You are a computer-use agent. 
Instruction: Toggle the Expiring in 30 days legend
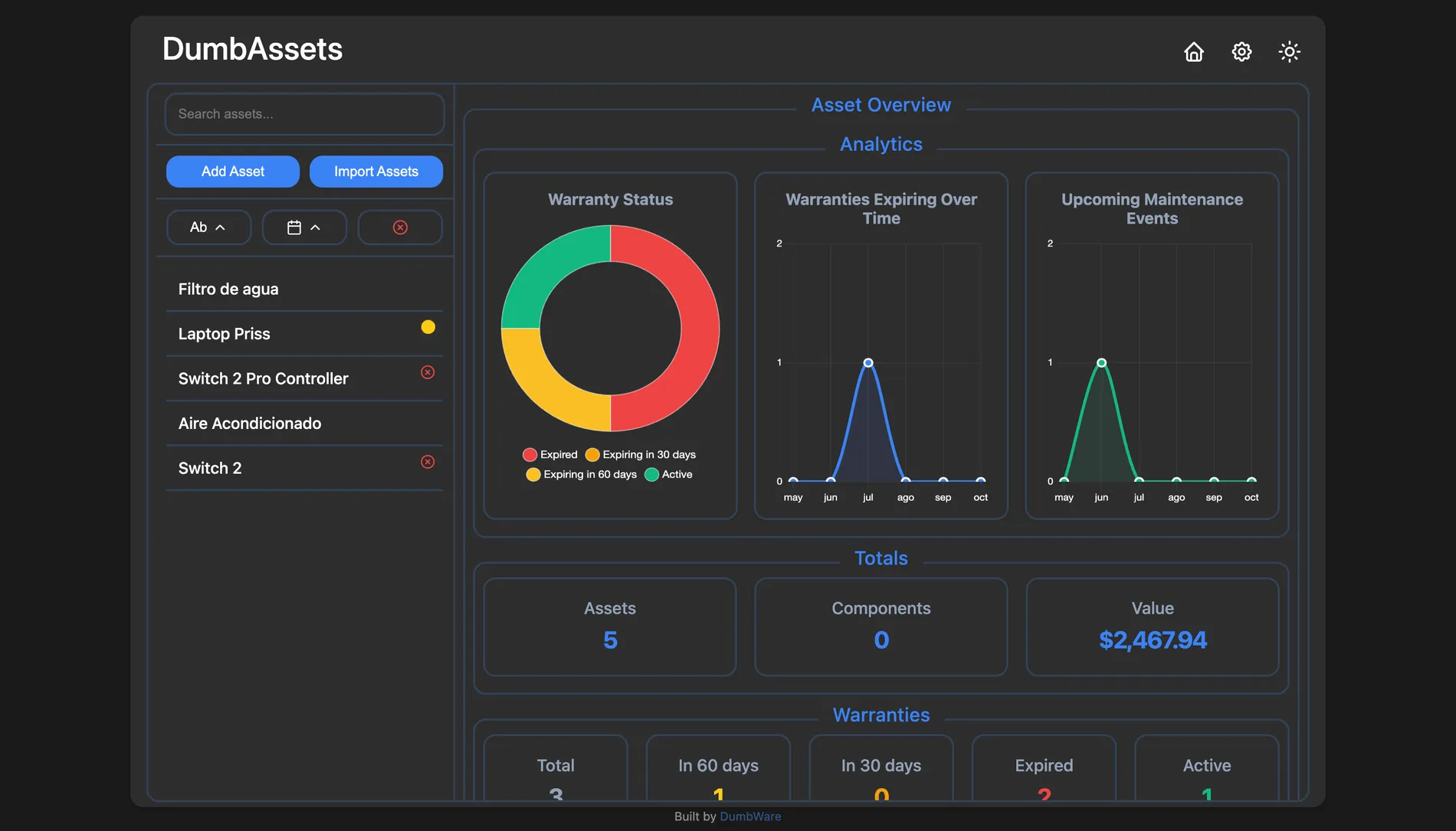click(x=641, y=455)
